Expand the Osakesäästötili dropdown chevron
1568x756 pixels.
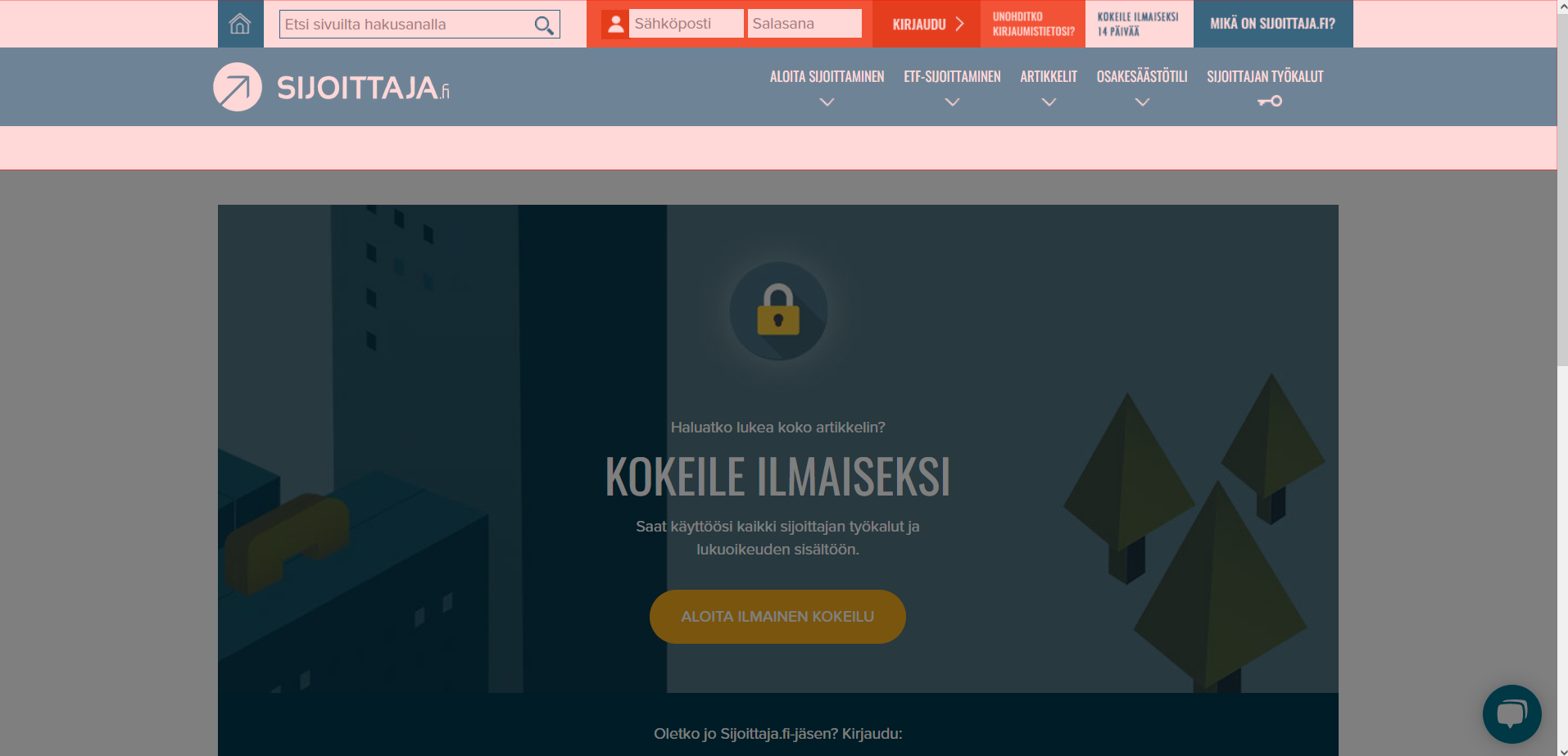click(1142, 102)
